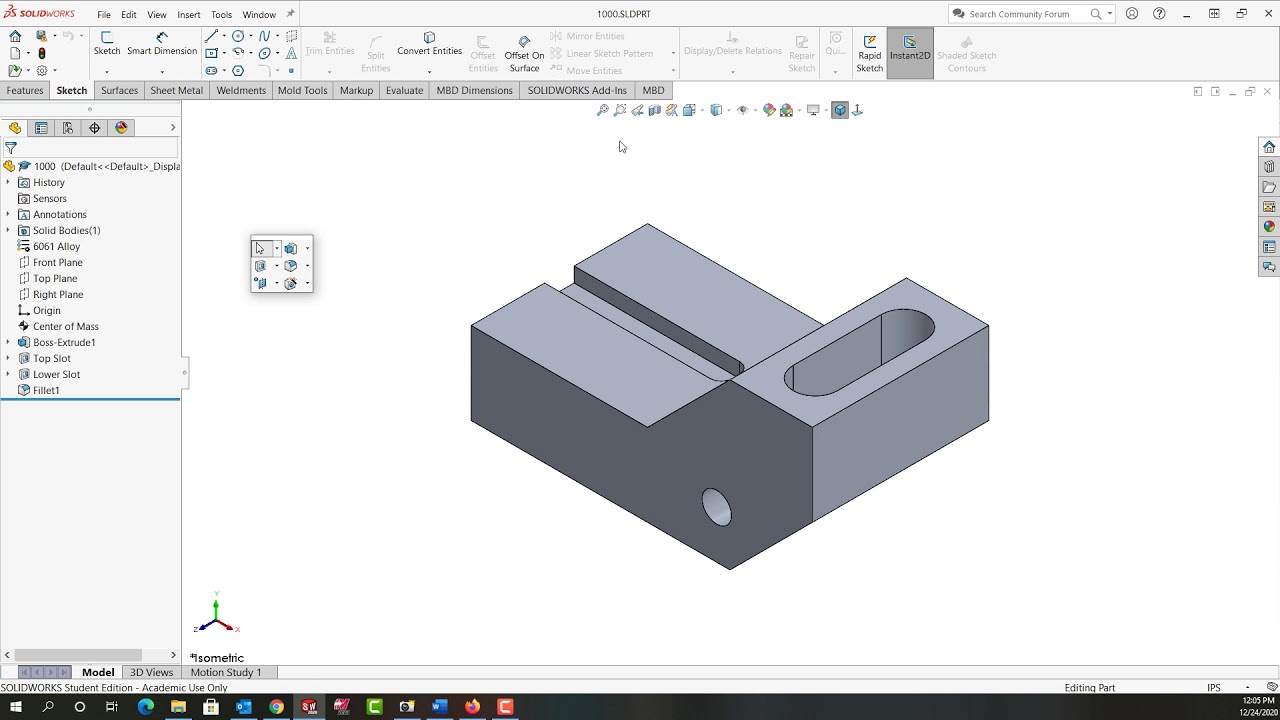Click the Section View icon
1280x720 pixels.
coord(654,110)
